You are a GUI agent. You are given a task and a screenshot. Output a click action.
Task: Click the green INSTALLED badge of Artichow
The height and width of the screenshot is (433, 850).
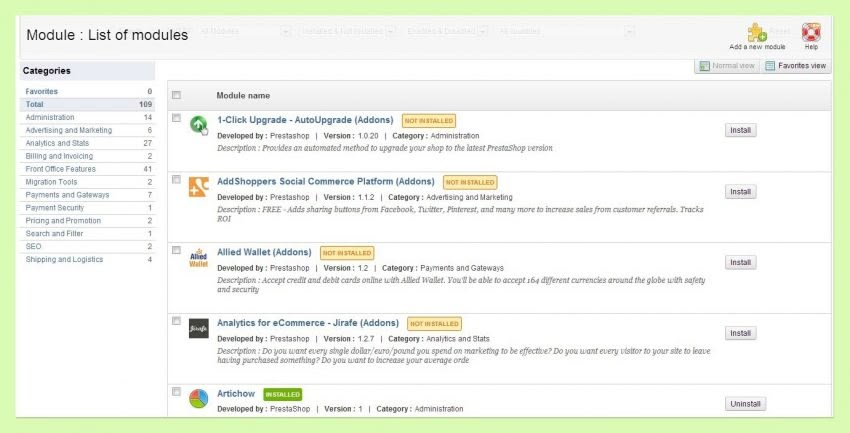(x=282, y=395)
